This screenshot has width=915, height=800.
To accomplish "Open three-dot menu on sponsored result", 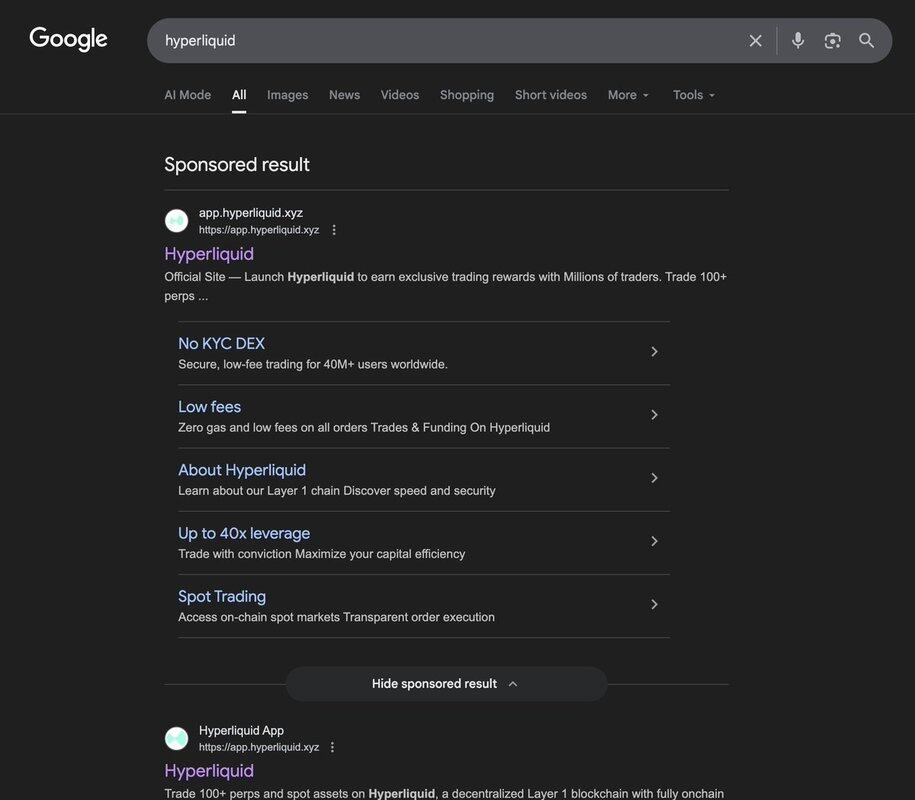I will pyautogui.click(x=334, y=230).
